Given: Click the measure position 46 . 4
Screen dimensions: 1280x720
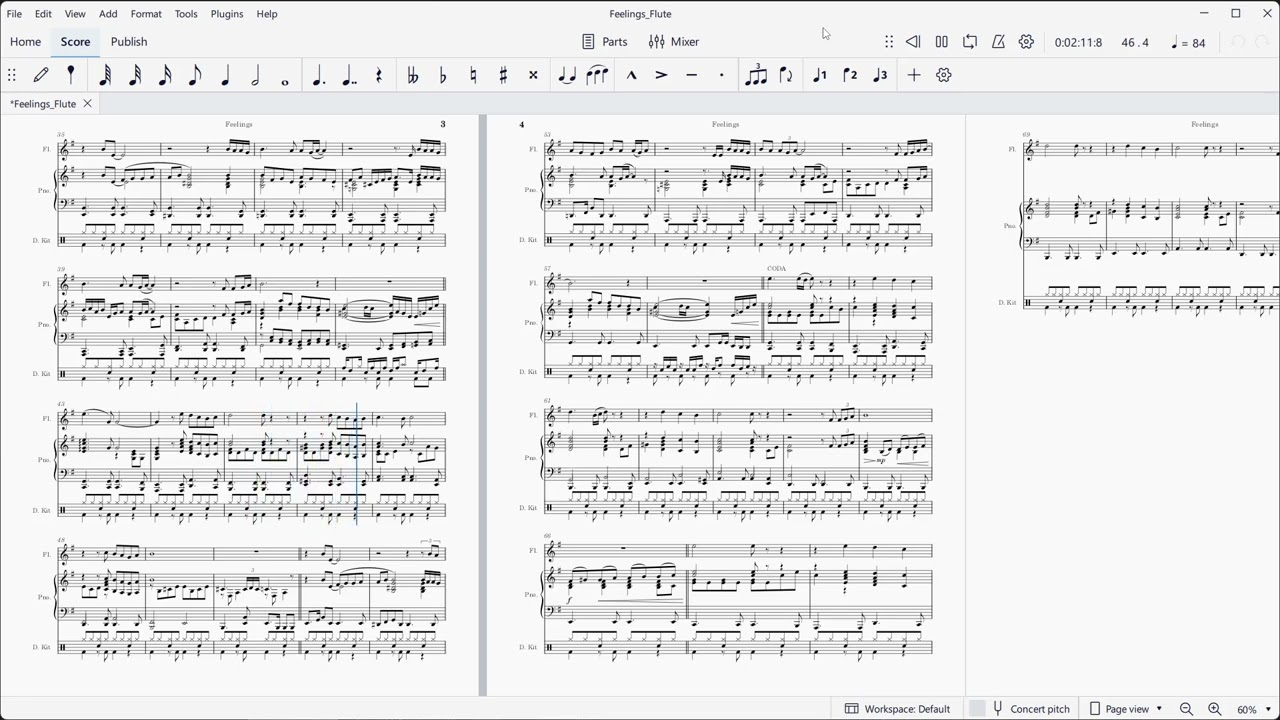Looking at the screenshot, I should click(x=1135, y=43).
